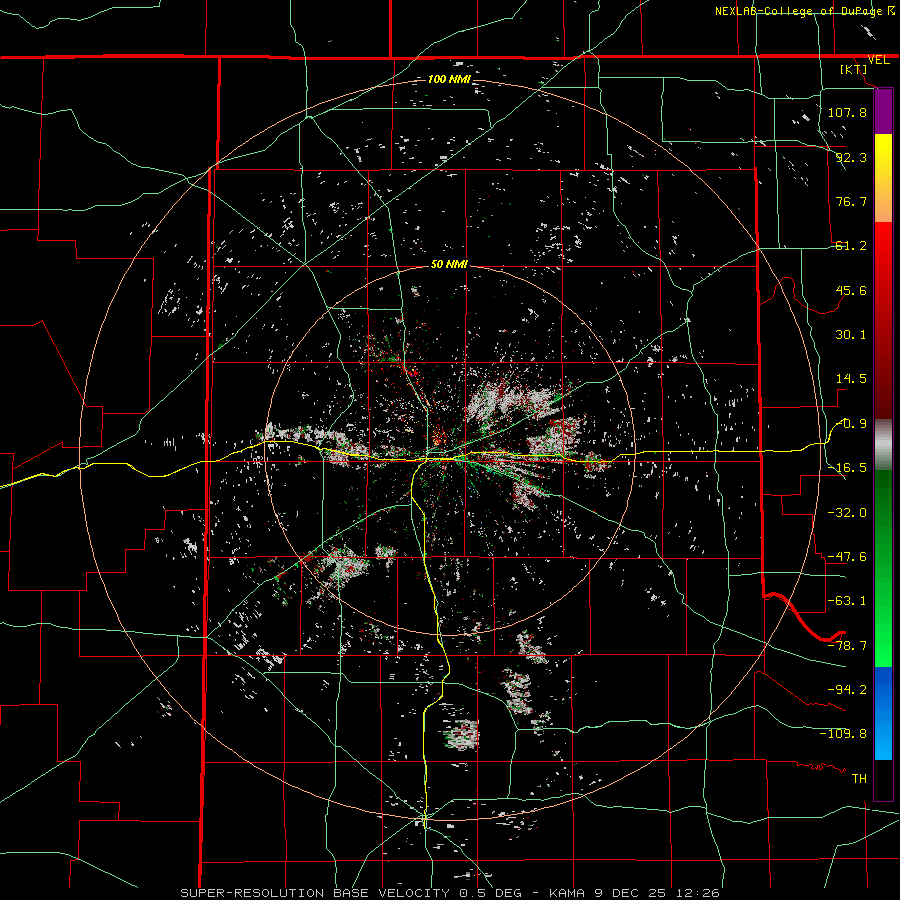Select the -0.9 legend value

pyautogui.click(x=851, y=424)
